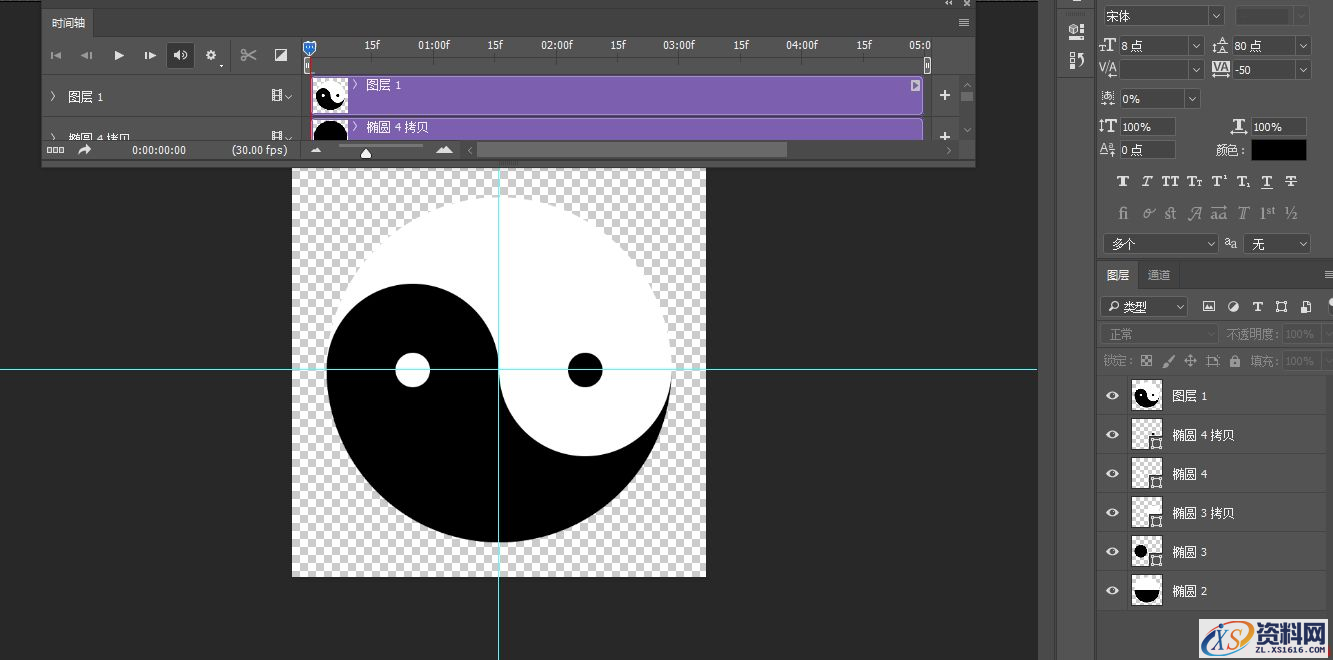Click the + button on the 图层 1 track
Viewport: 1333px width, 660px height.
coord(944,94)
